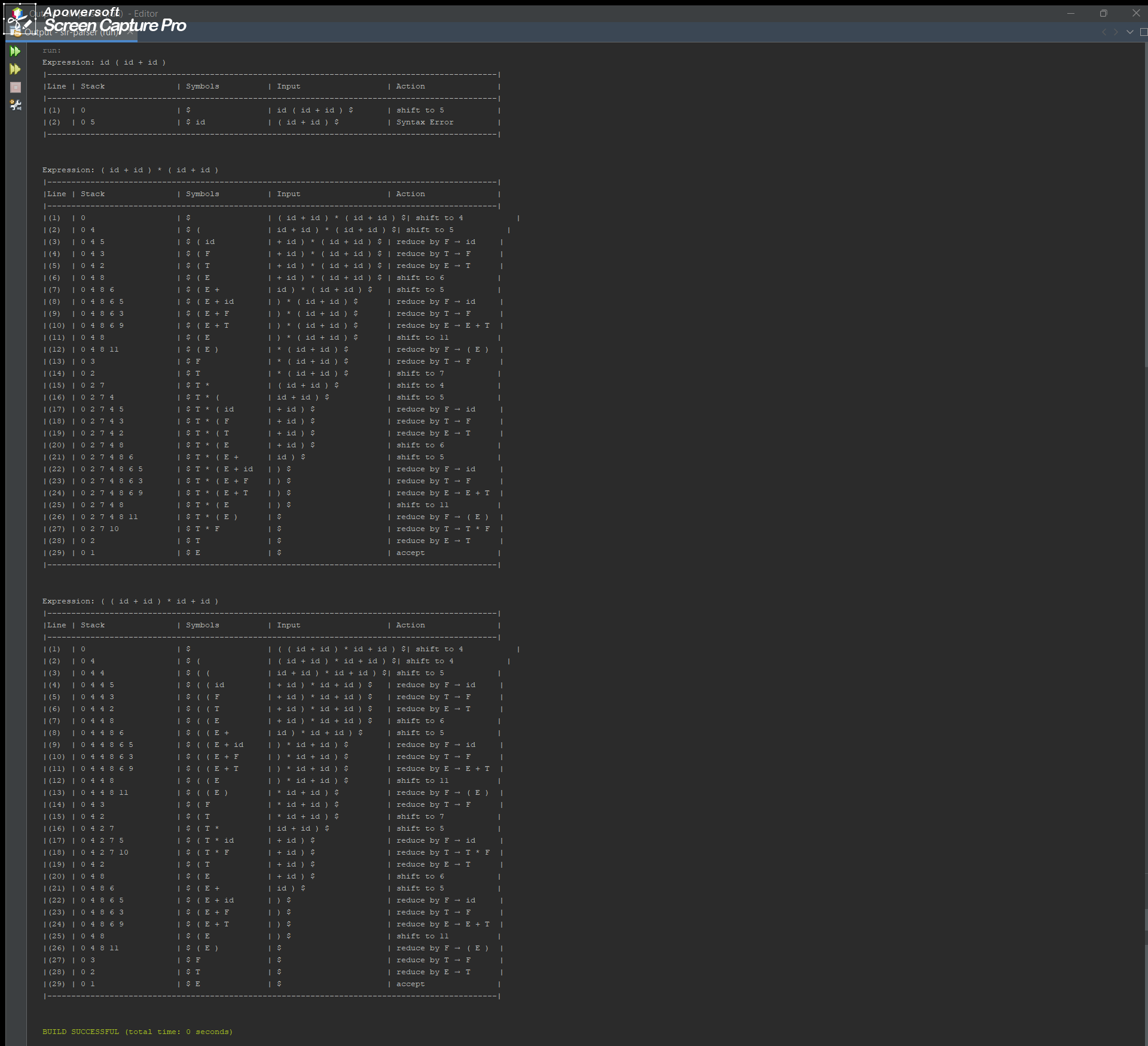The image size is (1148, 1046).
Task: Select the Output - slr-parser (run) tab
Action: click(x=72, y=32)
